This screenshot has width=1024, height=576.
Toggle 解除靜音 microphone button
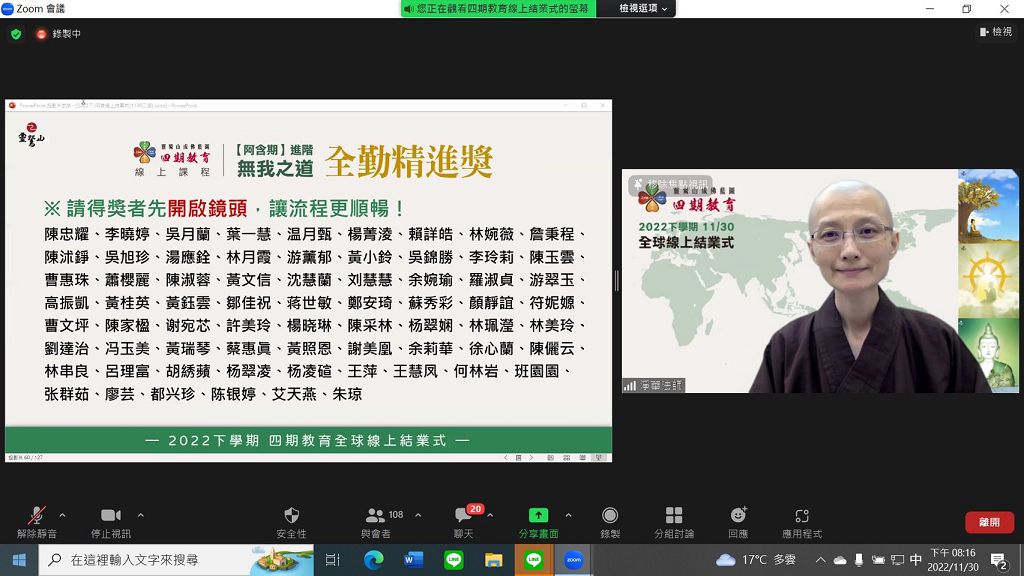click(x=37, y=522)
